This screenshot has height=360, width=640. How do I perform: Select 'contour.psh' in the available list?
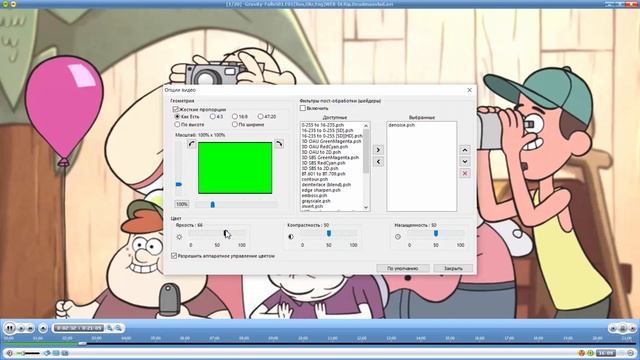tap(315, 179)
